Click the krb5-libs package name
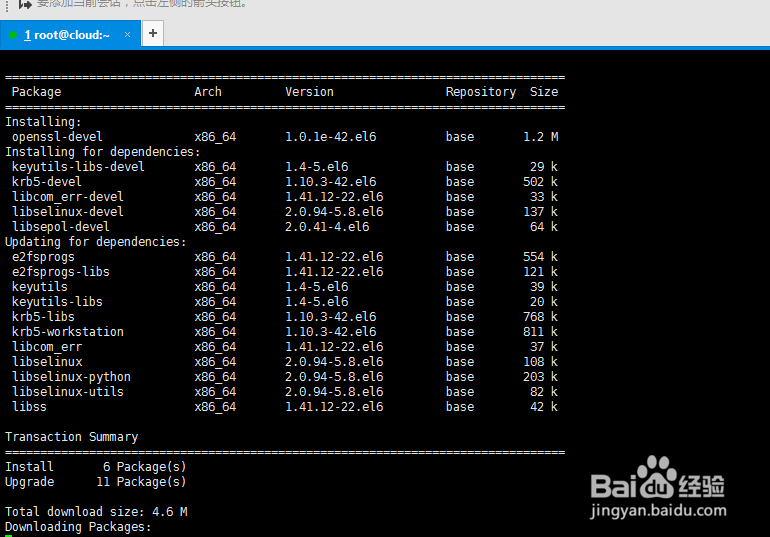Viewport: 770px width, 537px height. pyautogui.click(x=43, y=317)
